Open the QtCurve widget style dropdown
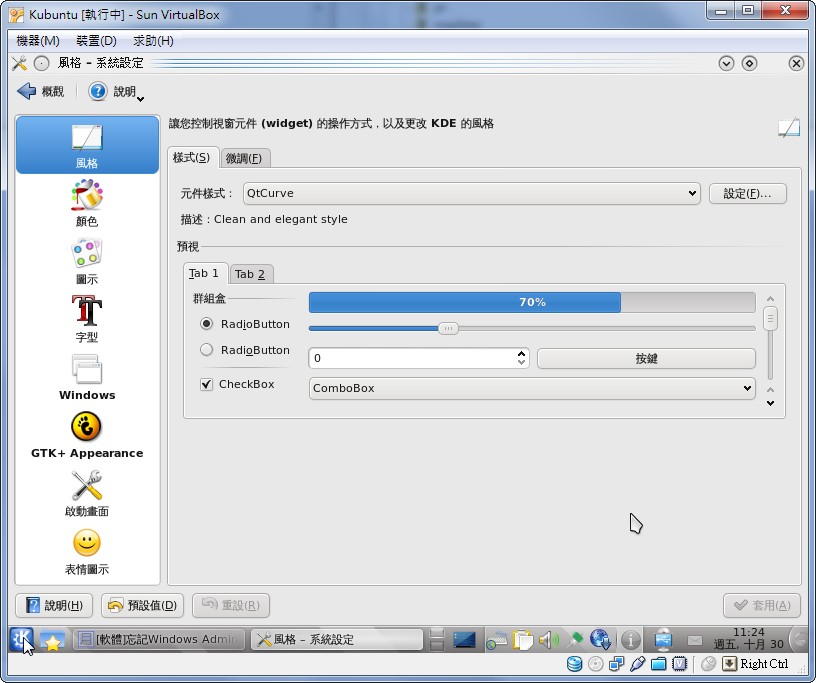The image size is (816, 683). pyautogui.click(x=471, y=193)
